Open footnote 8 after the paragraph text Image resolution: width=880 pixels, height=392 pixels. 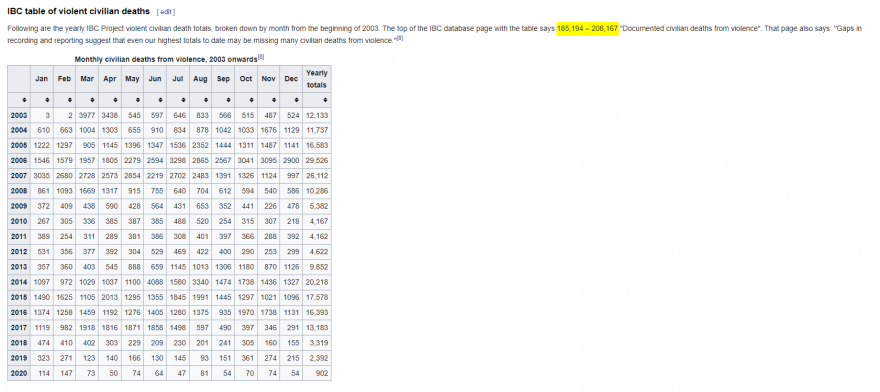point(400,38)
